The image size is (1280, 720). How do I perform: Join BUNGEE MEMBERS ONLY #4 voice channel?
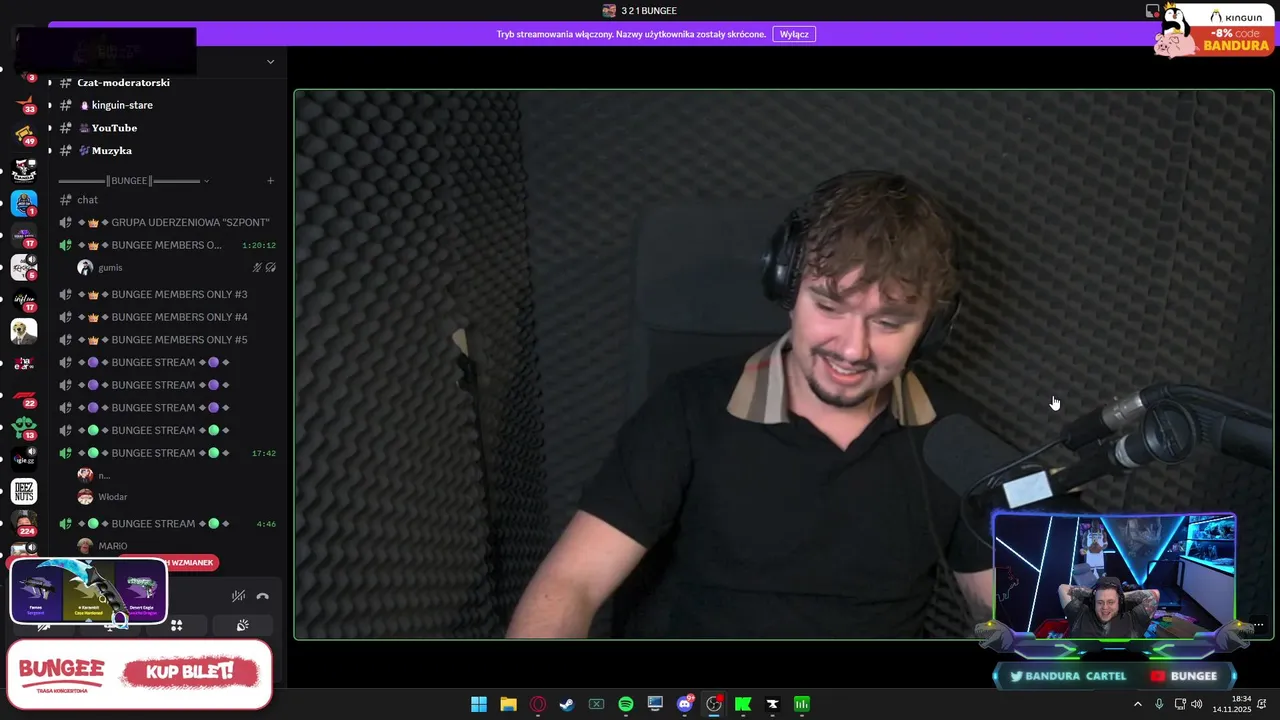166,317
